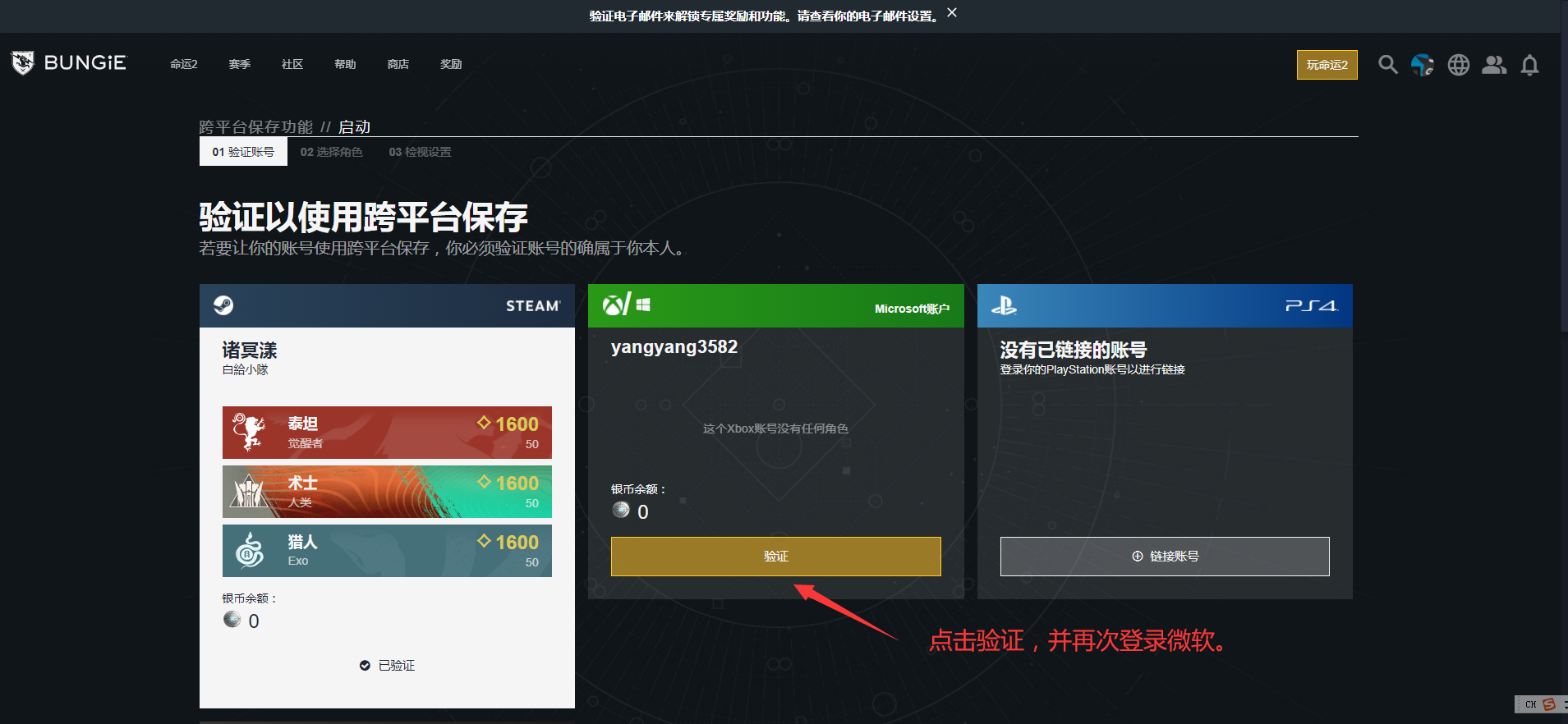Open the 赛季 menu item
This screenshot has width=1568, height=724.
pyautogui.click(x=239, y=64)
